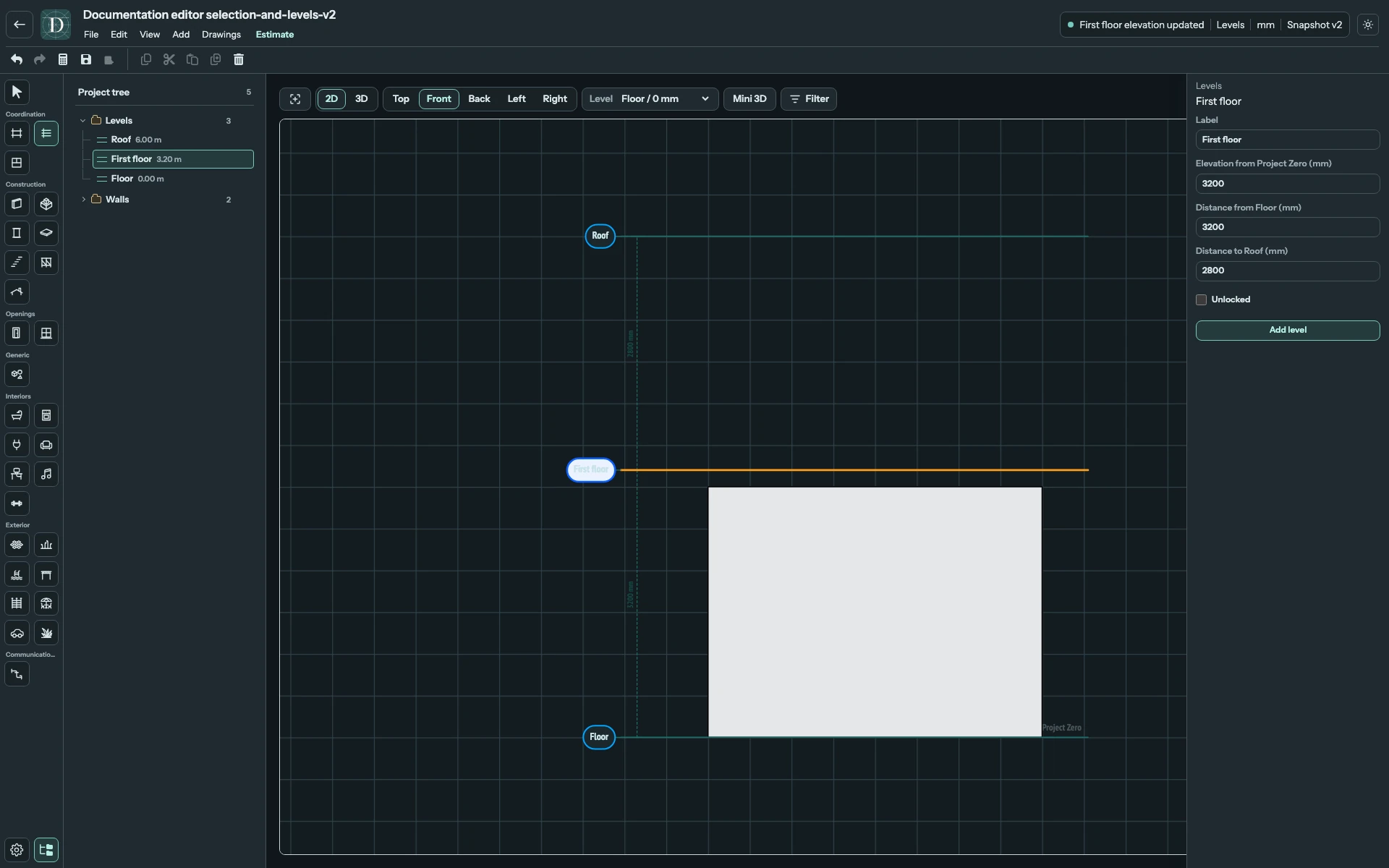Viewport: 1389px width, 868px height.
Task: Select the sofa furniture tool
Action: pyautogui.click(x=46, y=445)
